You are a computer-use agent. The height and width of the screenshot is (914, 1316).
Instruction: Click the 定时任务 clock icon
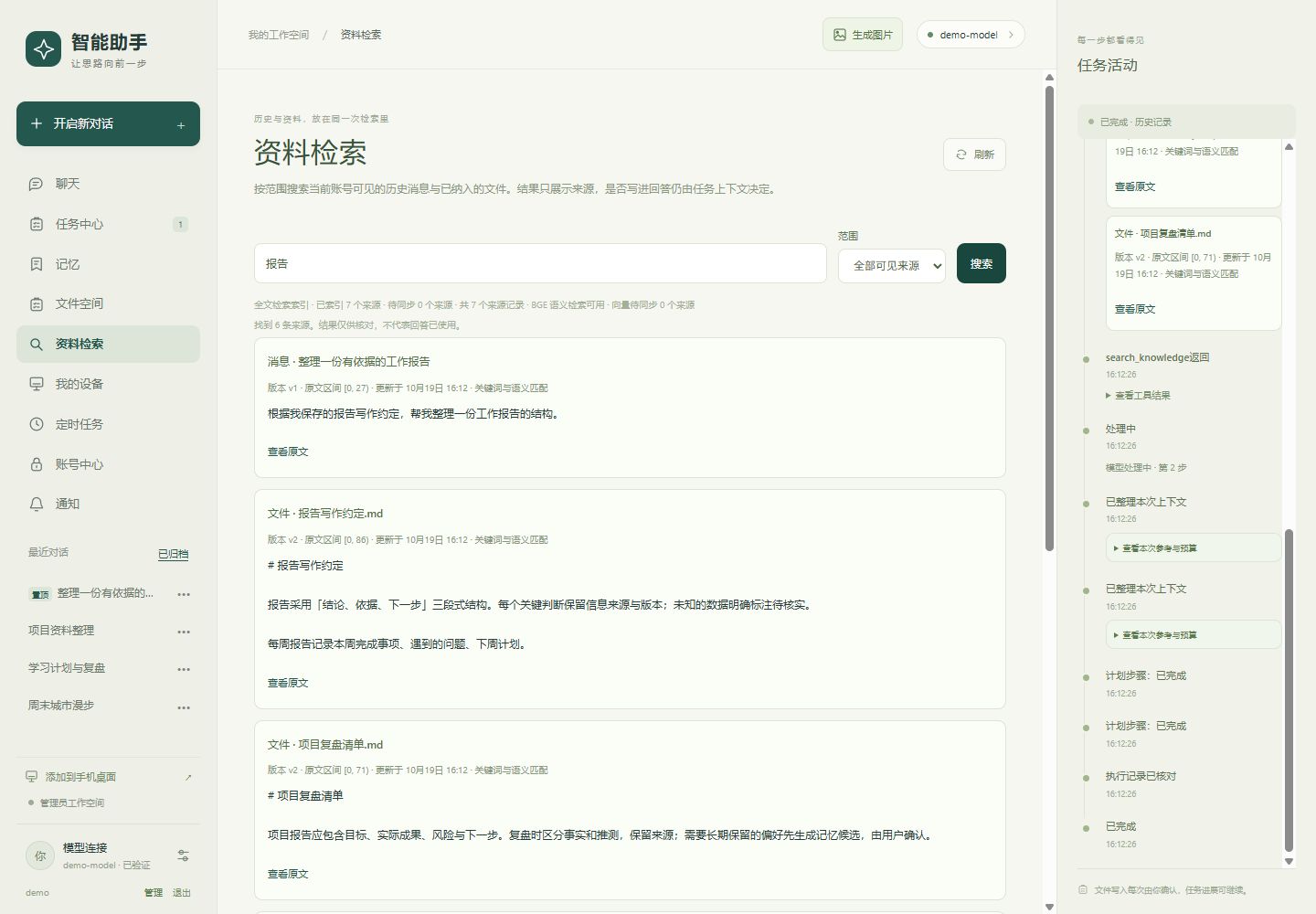(37, 424)
